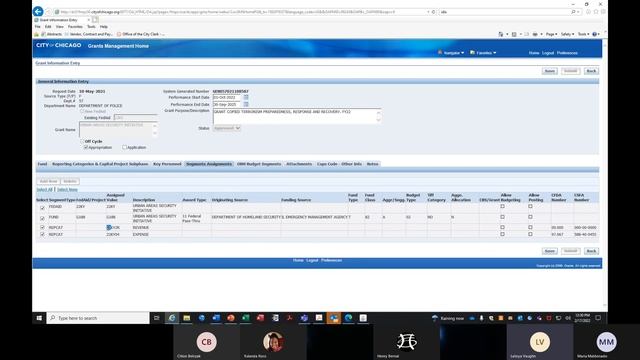The width and height of the screenshot is (640, 360).
Task: Click the IE command bar print icon
Action: 535,34
